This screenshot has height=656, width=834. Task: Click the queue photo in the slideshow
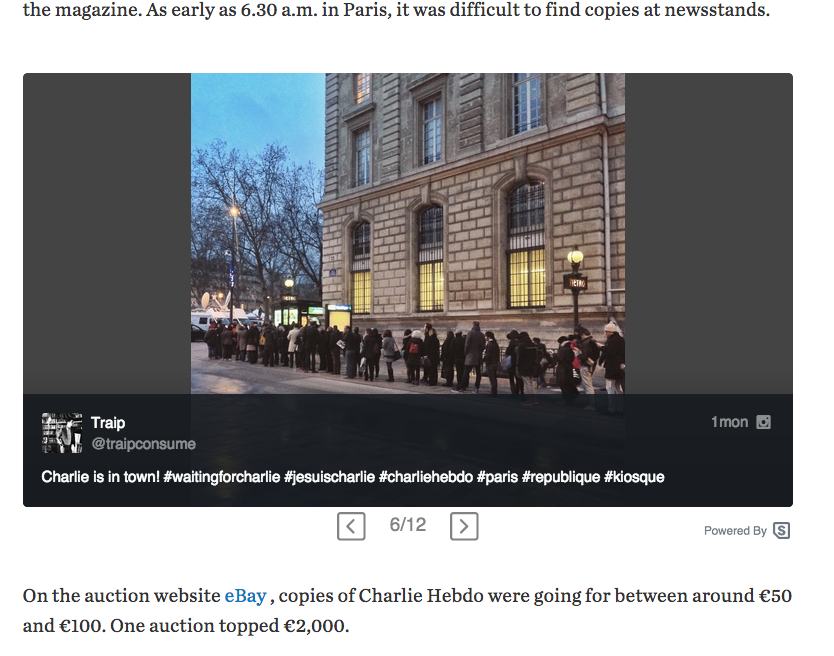(x=408, y=234)
